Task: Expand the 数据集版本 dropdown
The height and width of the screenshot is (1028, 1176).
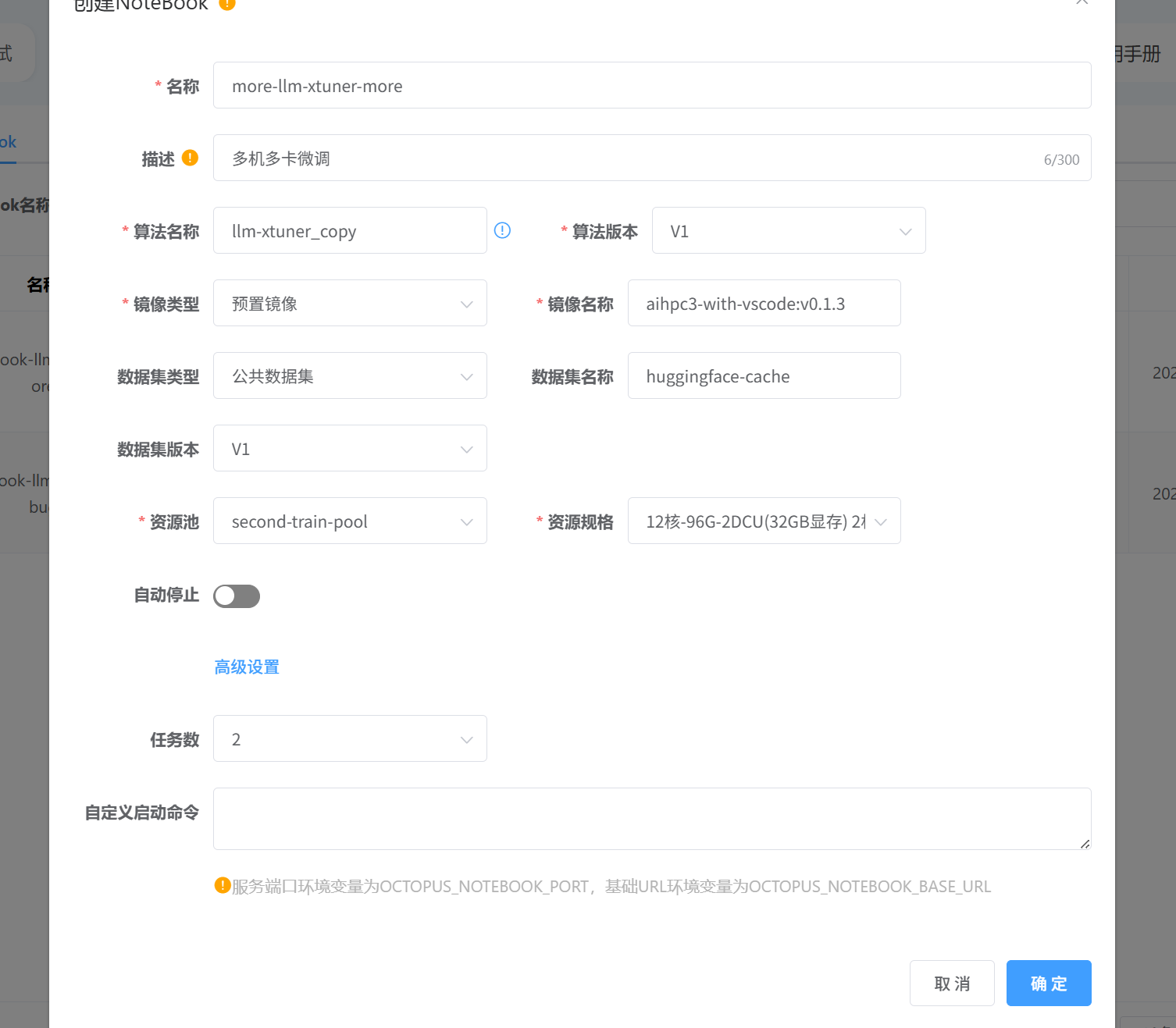Action: (x=350, y=449)
